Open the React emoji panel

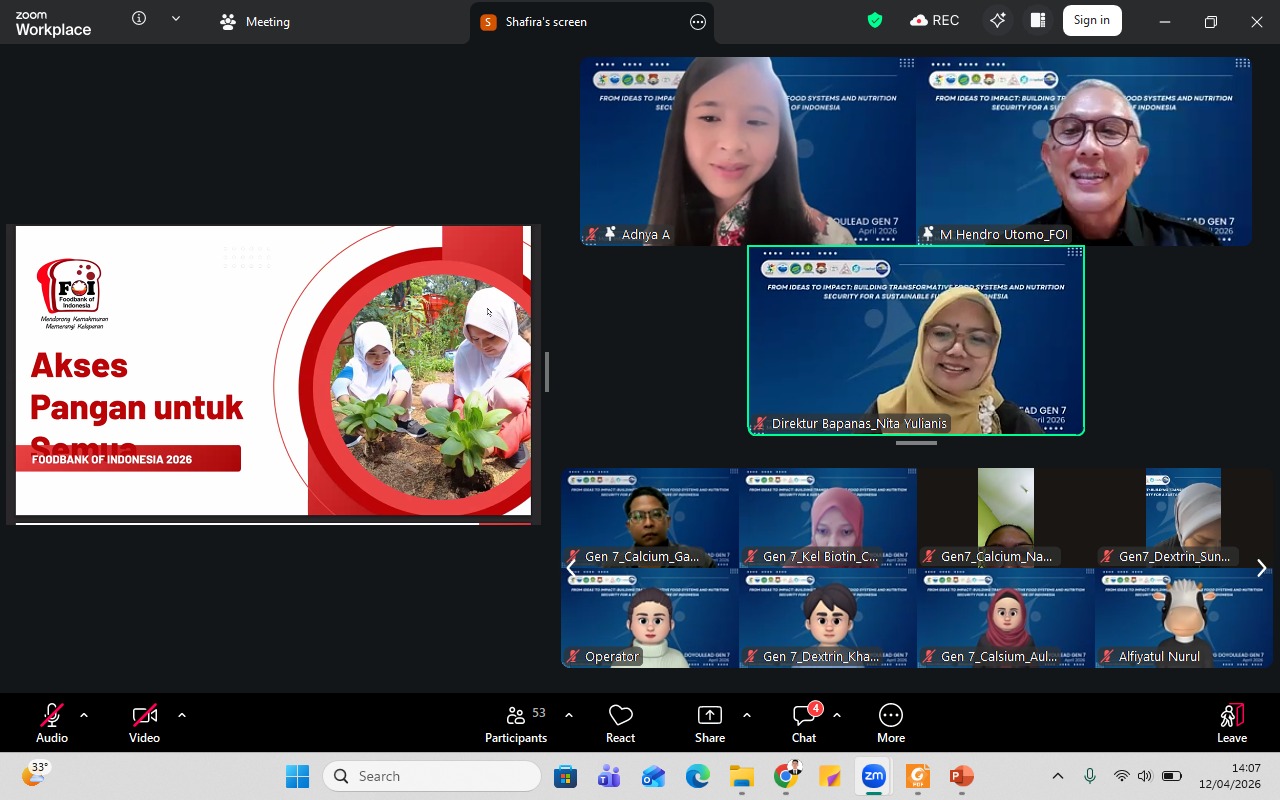pos(620,723)
